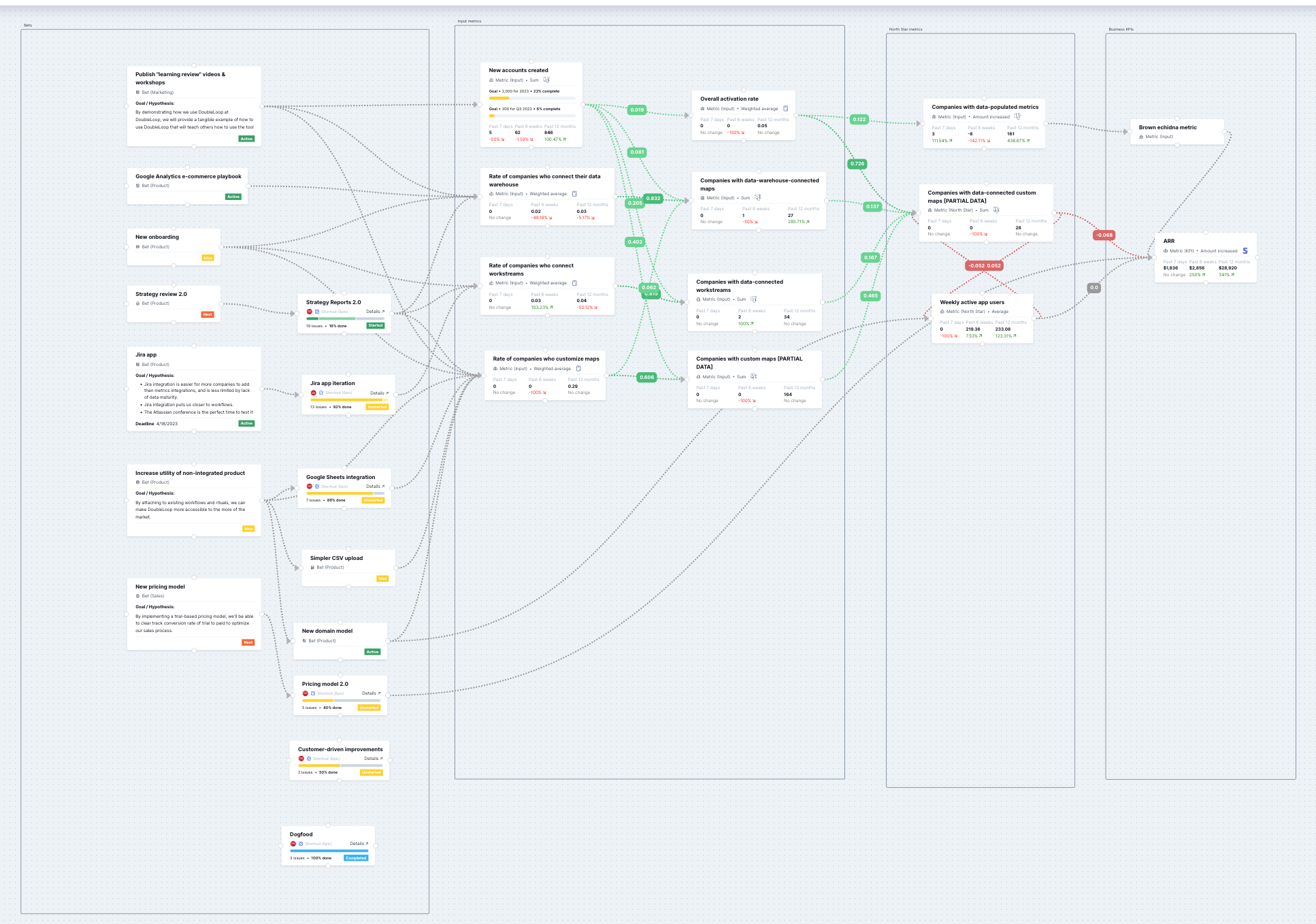Click the Started badge on Strategy Reports 2.0
Viewport: 1316px width, 924px height.
coord(376,326)
